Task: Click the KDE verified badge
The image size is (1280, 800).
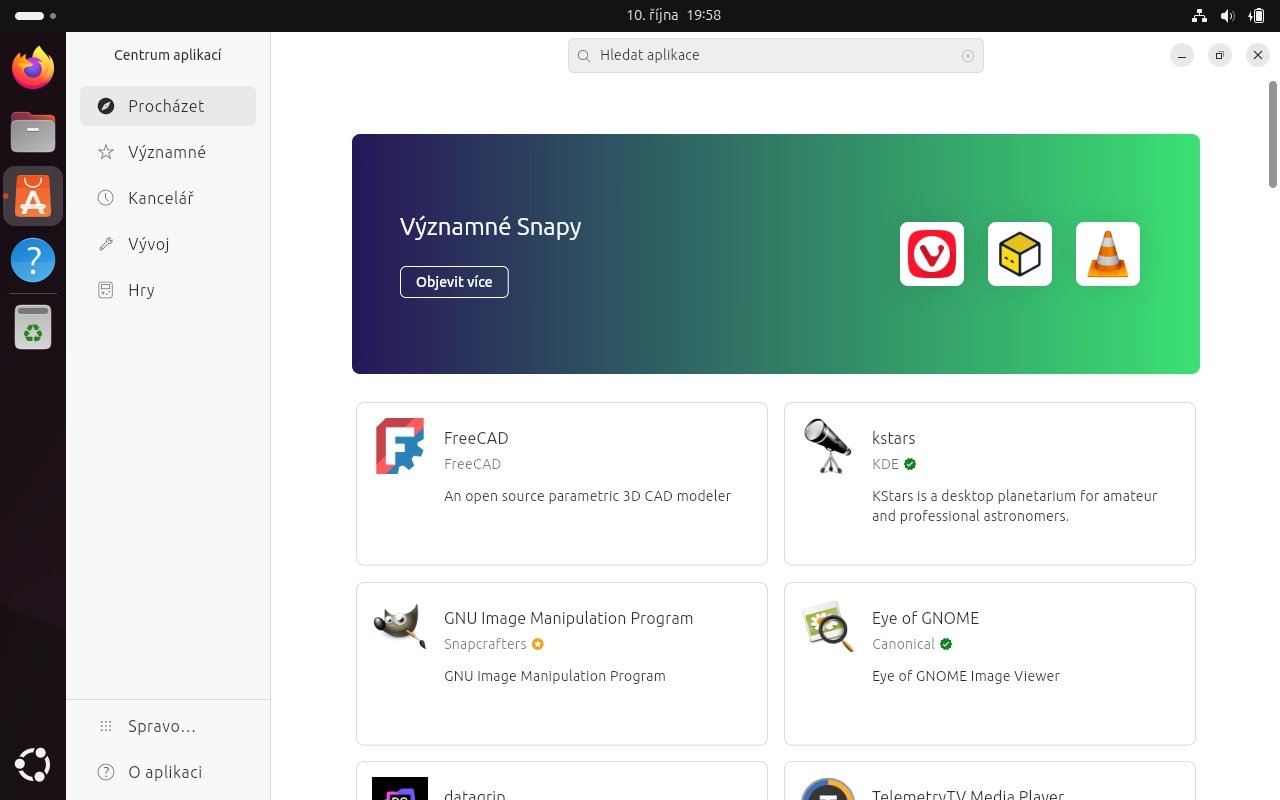Action: [910, 464]
